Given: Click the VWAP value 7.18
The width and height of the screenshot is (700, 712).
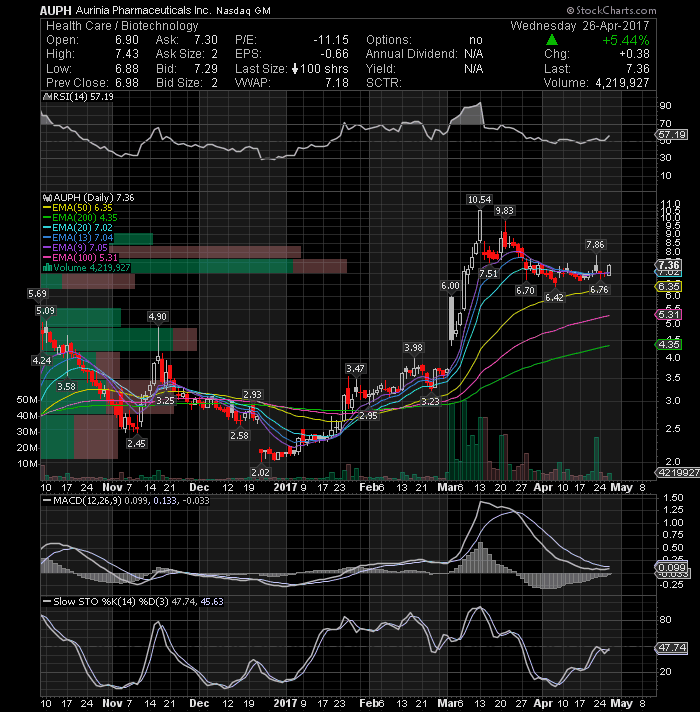Looking at the screenshot, I should tap(337, 83).
